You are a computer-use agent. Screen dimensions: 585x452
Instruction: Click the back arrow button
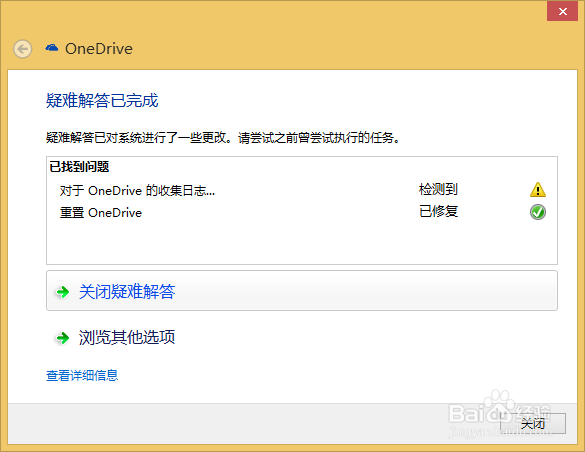22,49
